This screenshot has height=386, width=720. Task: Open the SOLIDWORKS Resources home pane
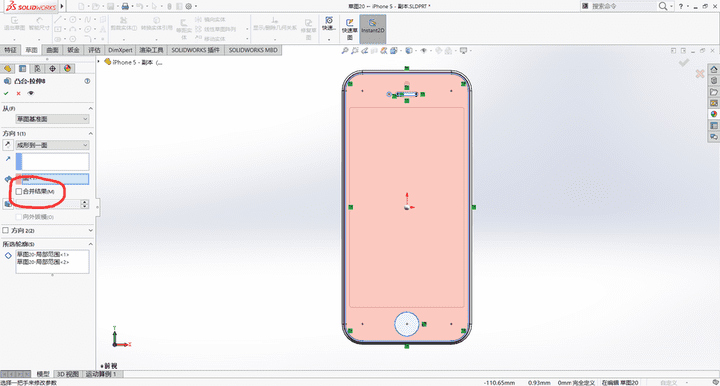714,69
